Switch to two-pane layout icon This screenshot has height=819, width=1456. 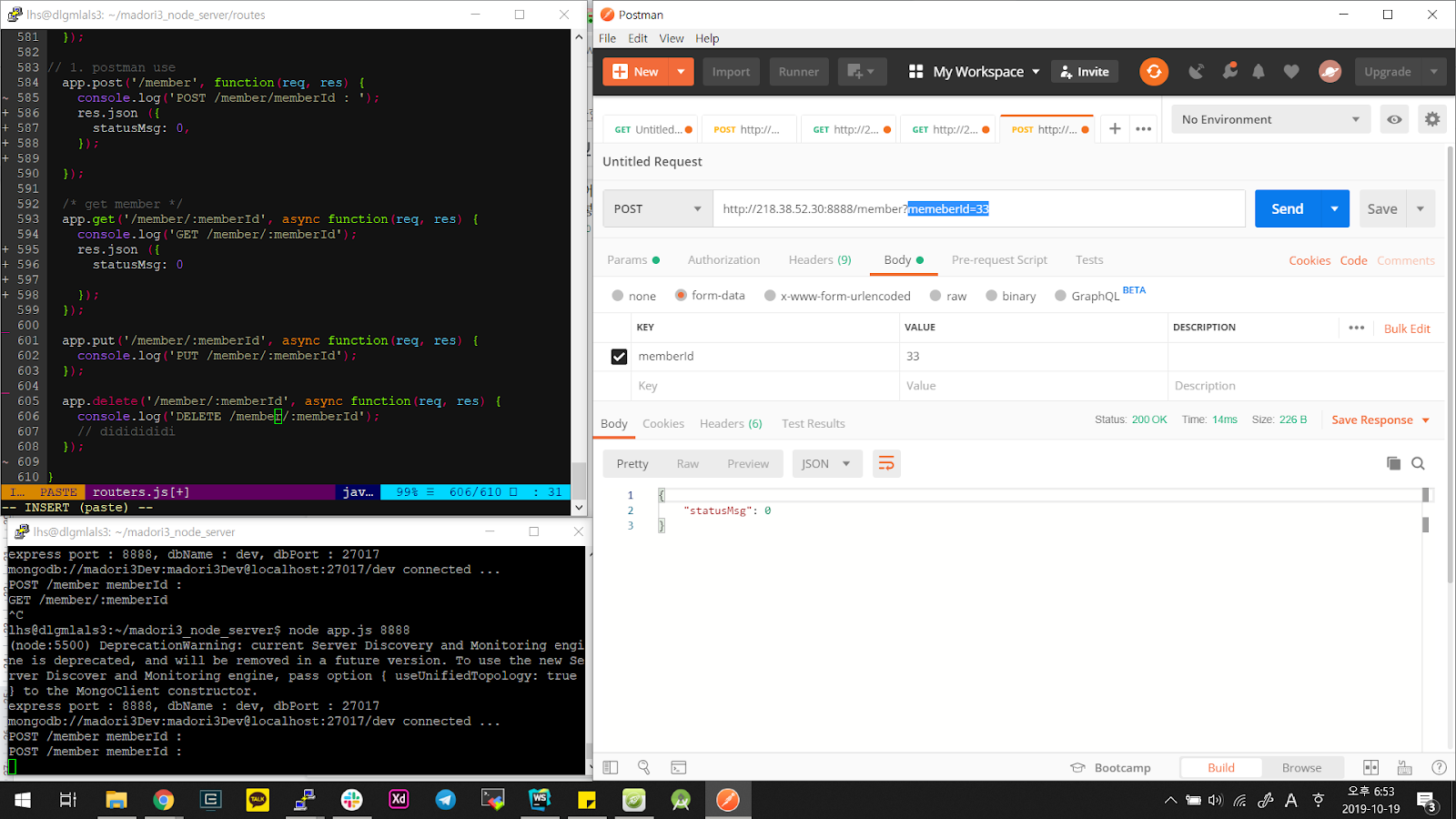tap(1371, 767)
